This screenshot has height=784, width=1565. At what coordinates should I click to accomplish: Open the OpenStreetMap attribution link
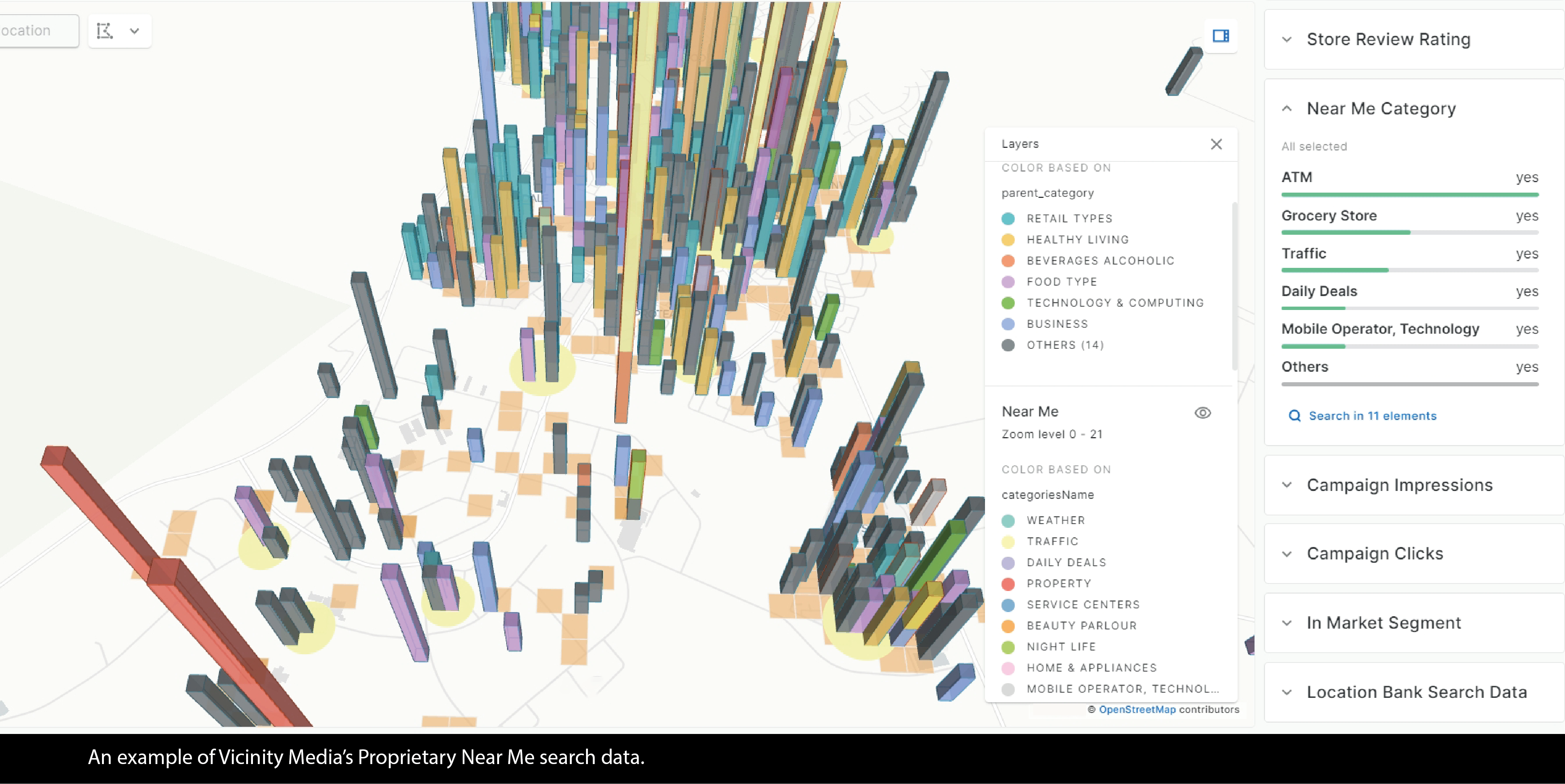pyautogui.click(x=1137, y=709)
